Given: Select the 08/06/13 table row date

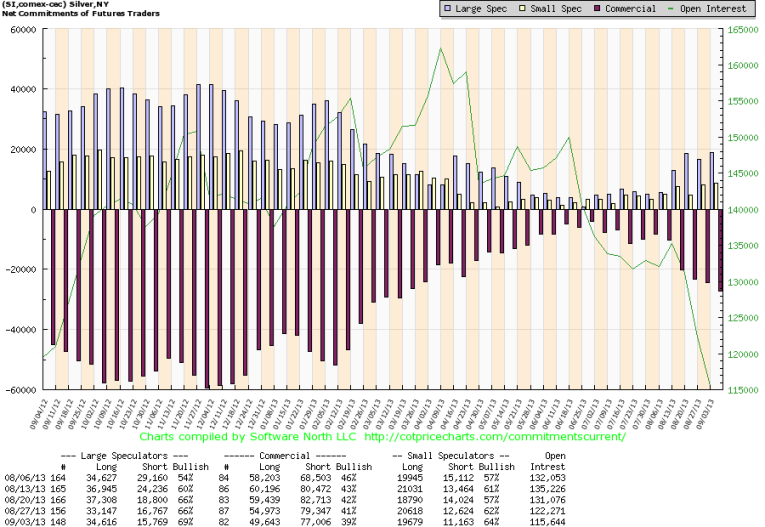Looking at the screenshot, I should (23, 478).
